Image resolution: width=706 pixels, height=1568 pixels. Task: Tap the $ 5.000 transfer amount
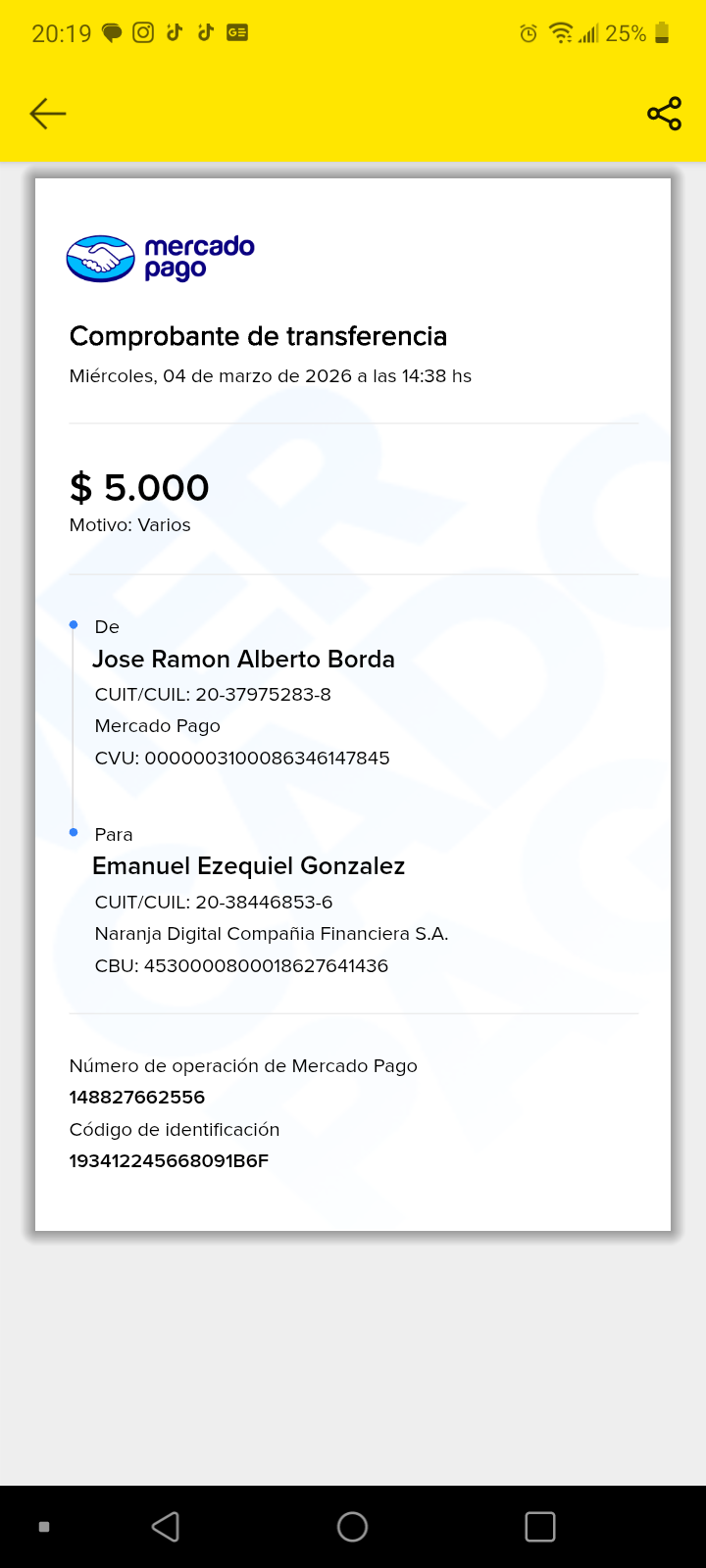click(x=139, y=487)
